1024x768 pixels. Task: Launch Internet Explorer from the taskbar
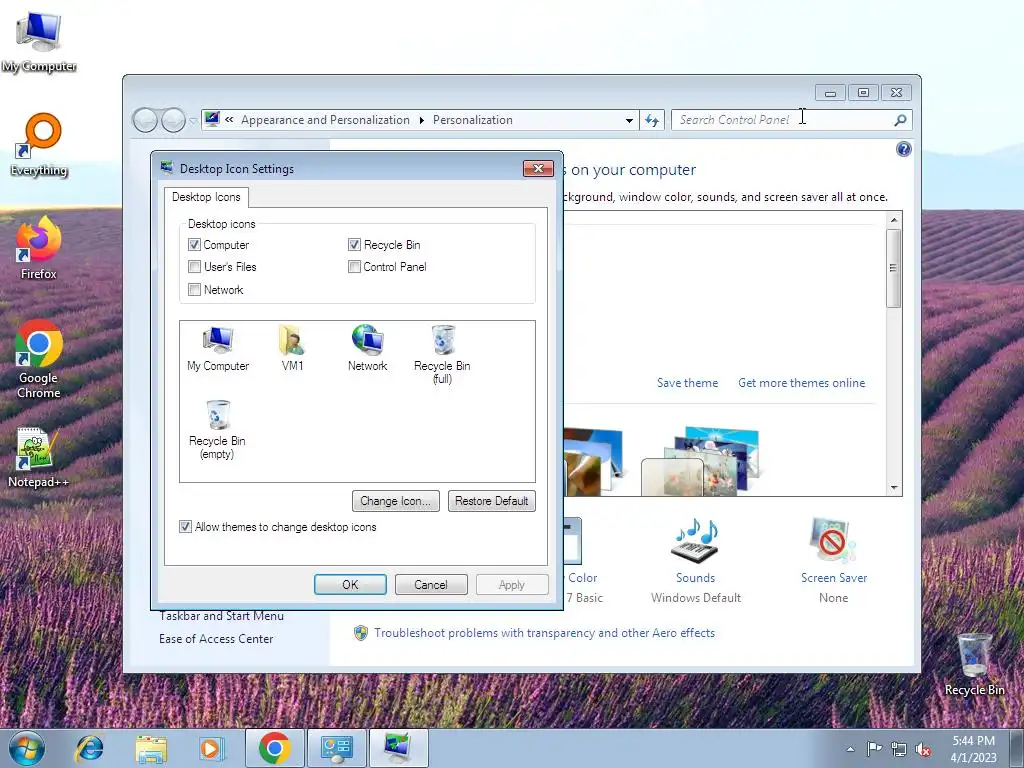(89, 748)
